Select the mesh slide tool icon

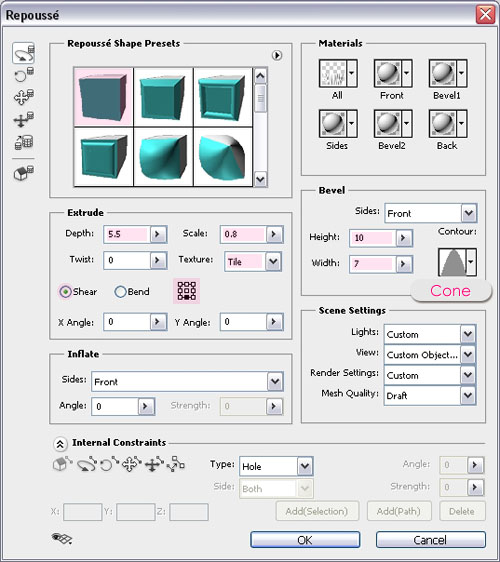tap(24, 119)
